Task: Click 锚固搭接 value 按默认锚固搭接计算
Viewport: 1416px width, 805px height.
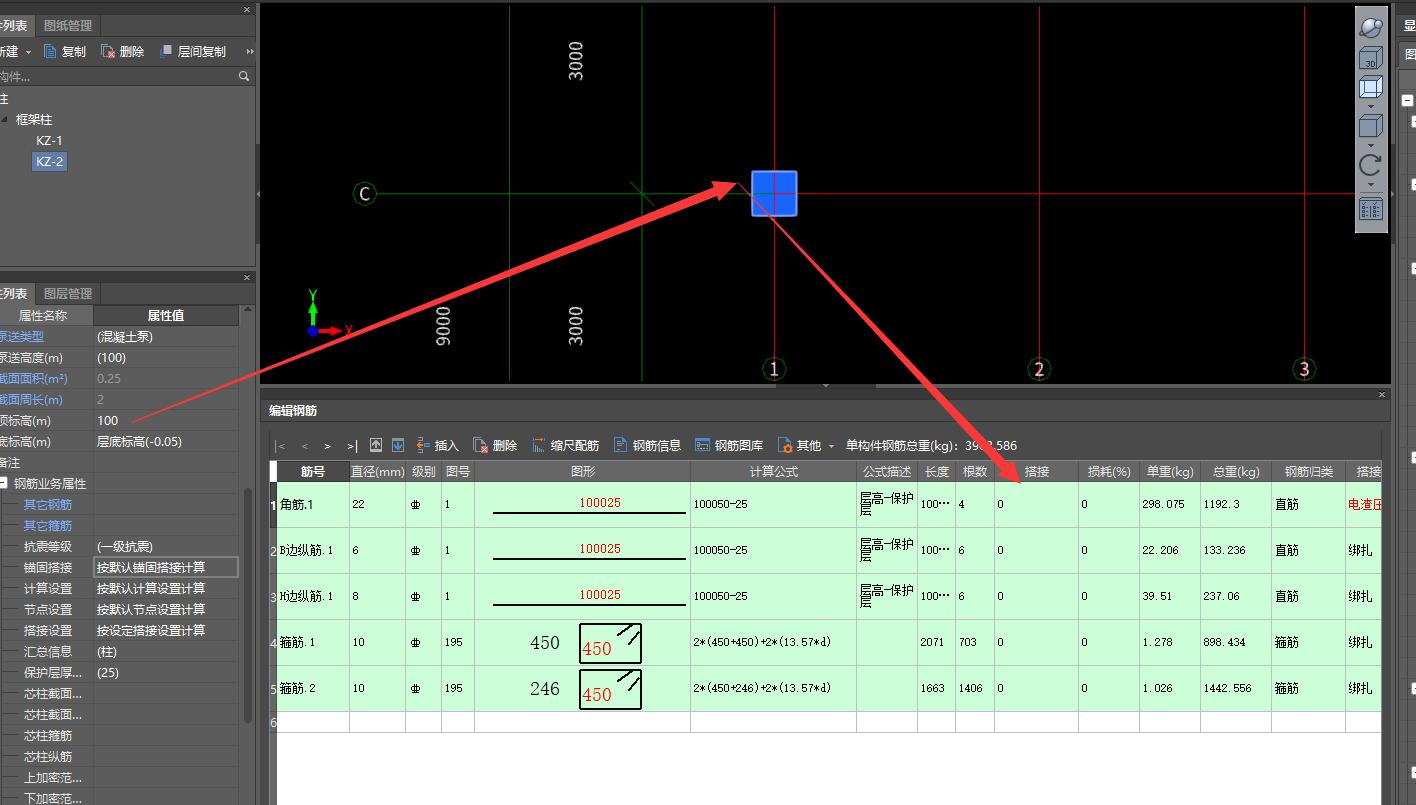Action: tap(166, 567)
